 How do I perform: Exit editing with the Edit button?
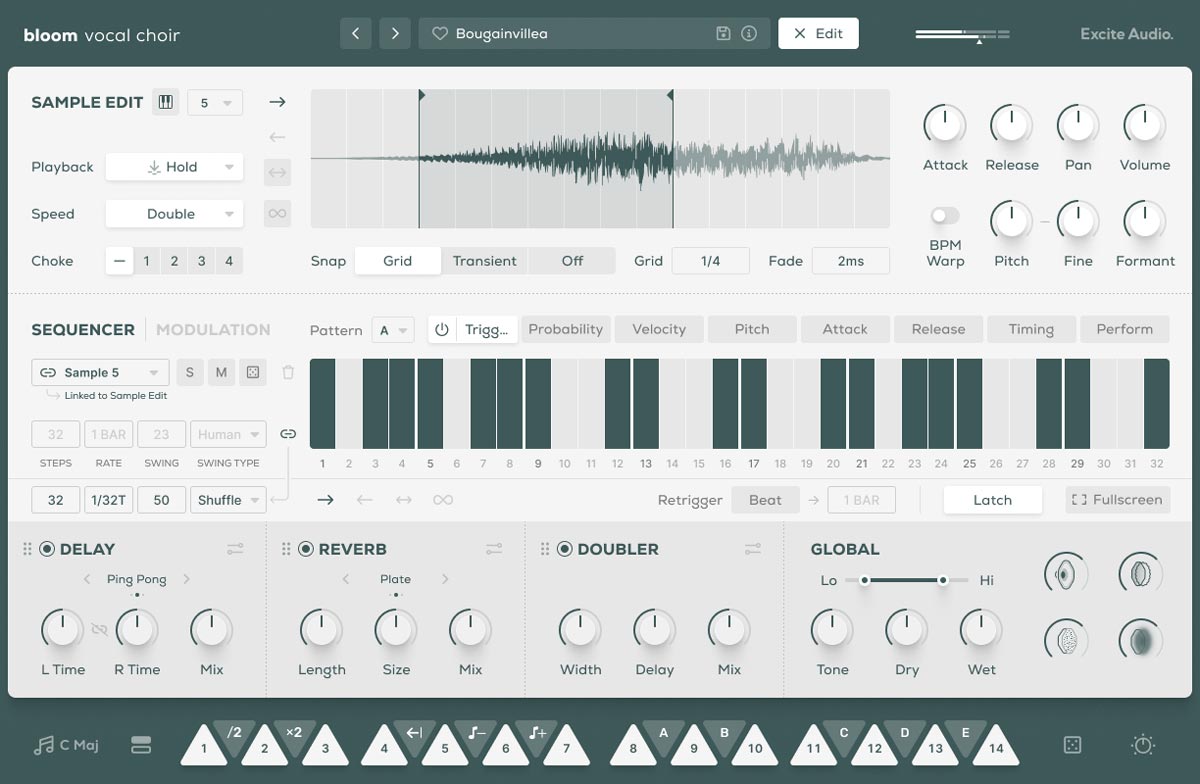[818, 33]
